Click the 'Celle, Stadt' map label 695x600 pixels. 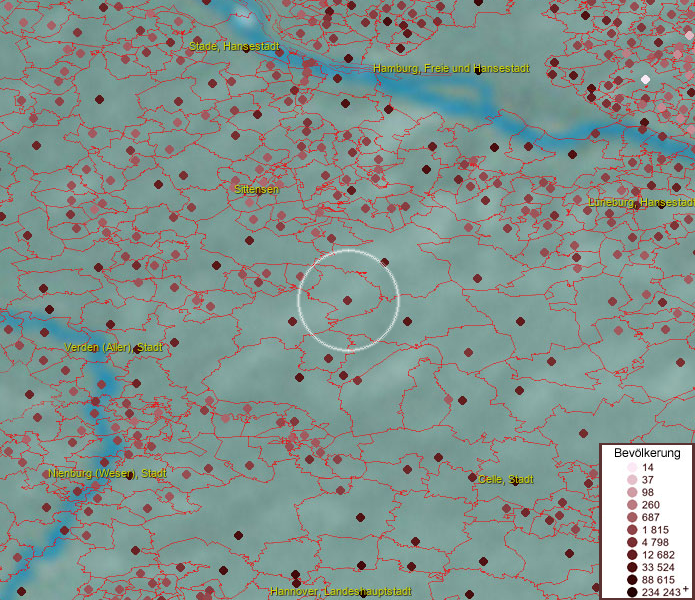click(x=506, y=479)
